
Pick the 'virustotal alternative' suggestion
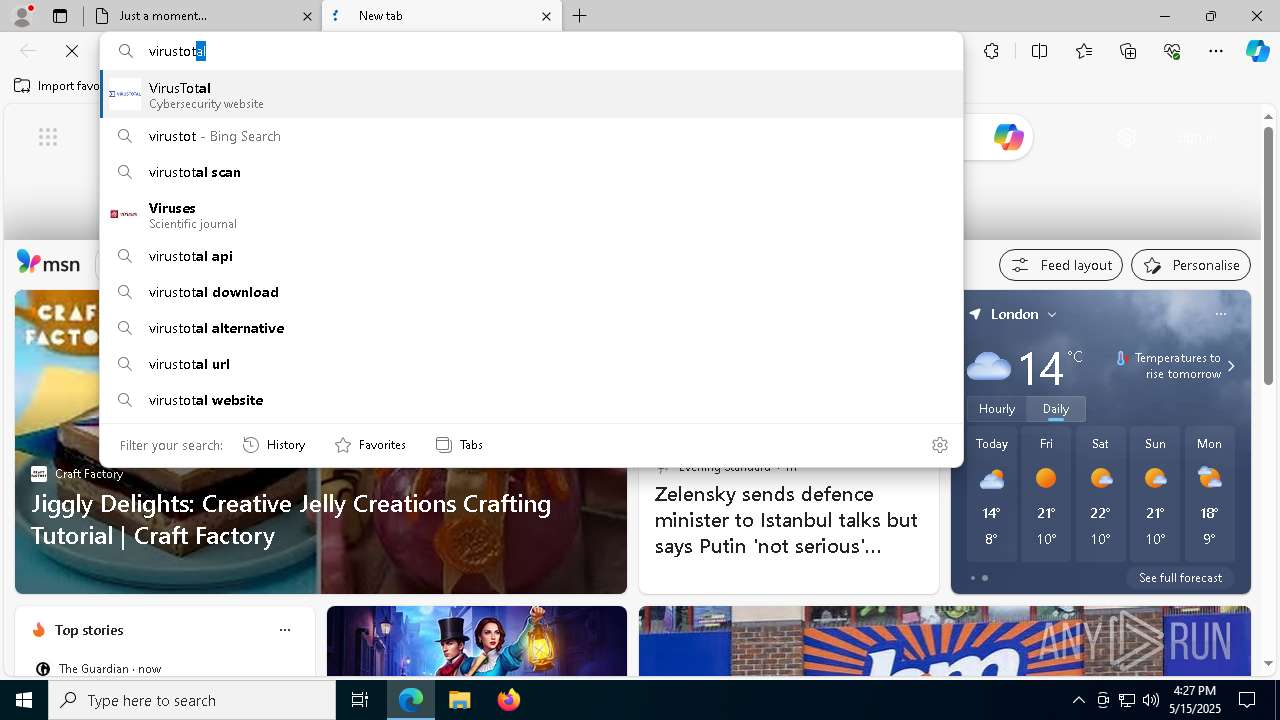click(x=531, y=328)
